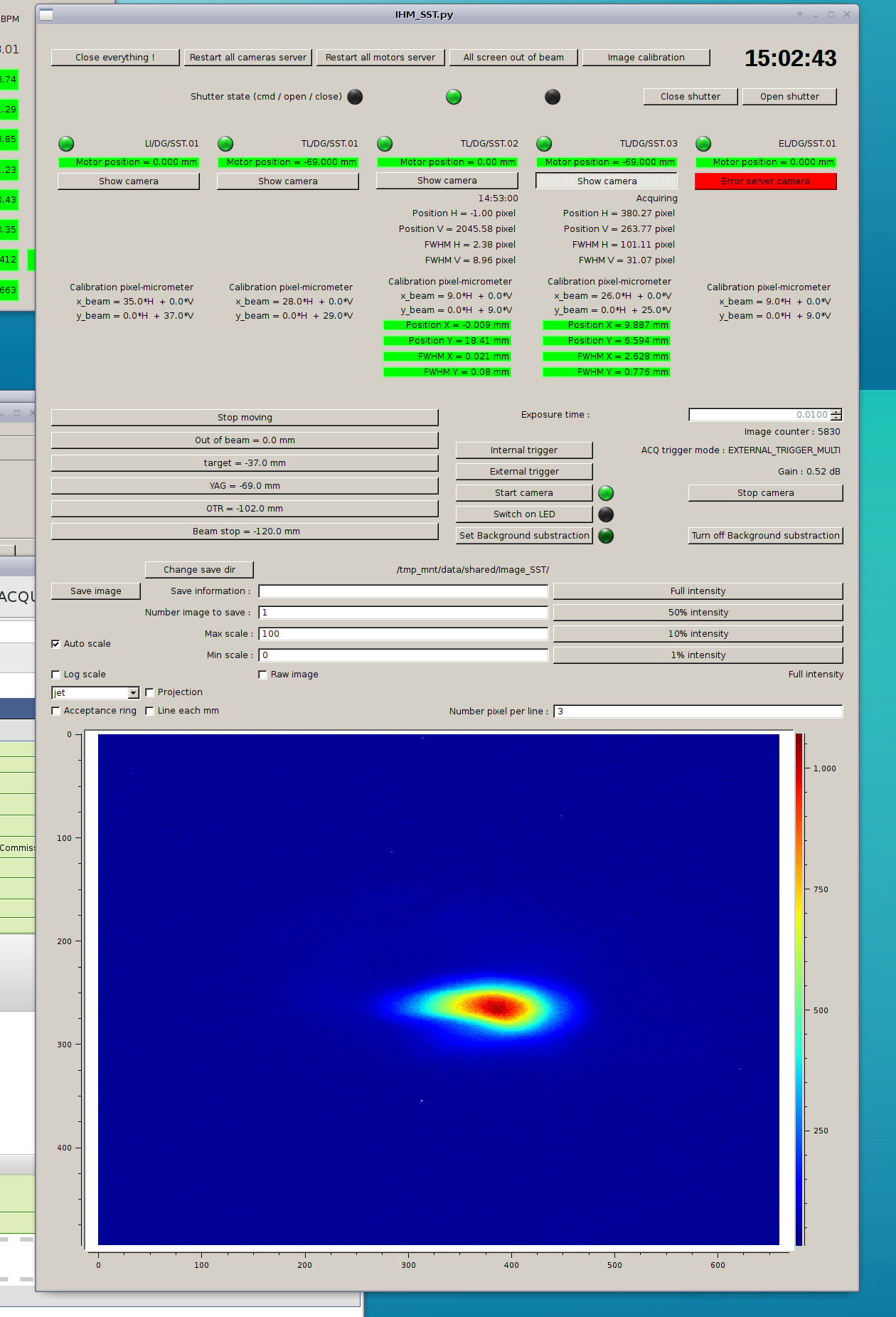Set 50% intensity
This screenshot has width=896, height=1317.
tap(698, 613)
